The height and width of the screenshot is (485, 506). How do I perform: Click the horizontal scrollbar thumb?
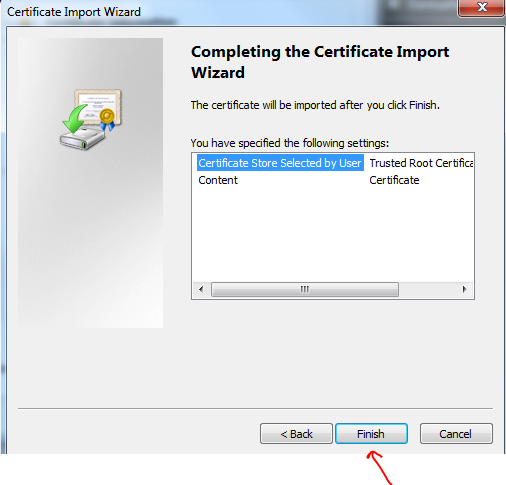(305, 289)
